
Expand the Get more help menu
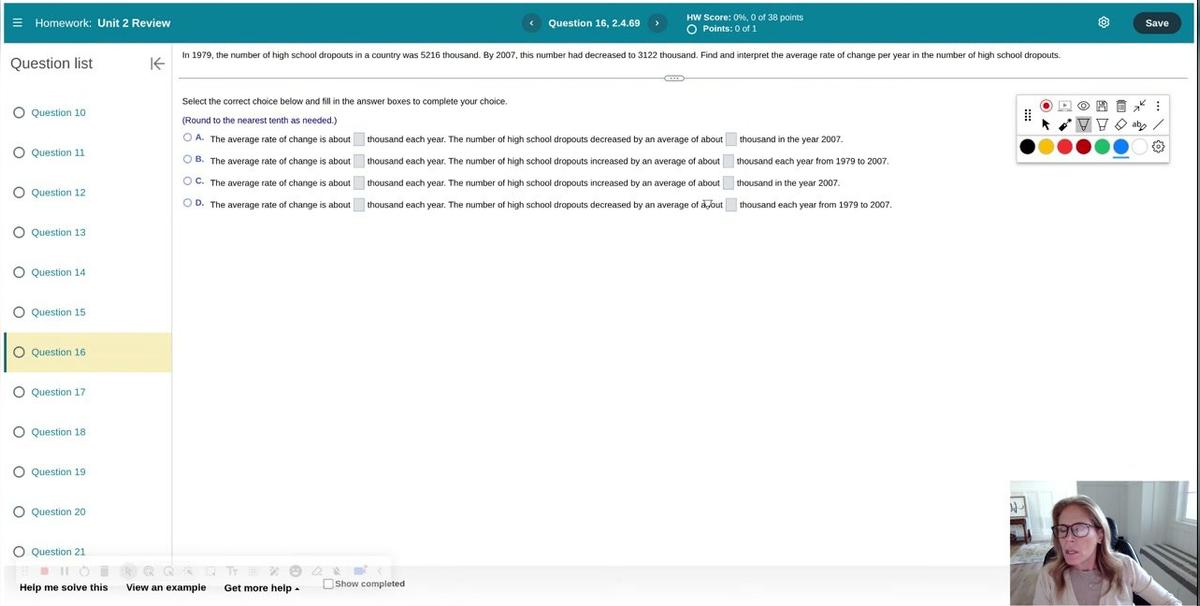click(261, 588)
